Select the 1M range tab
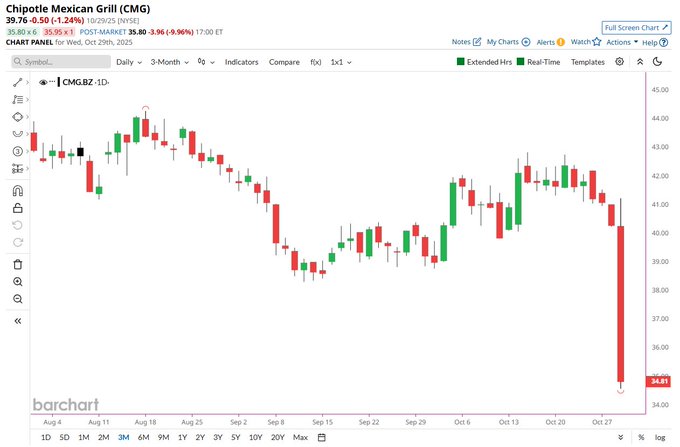 point(84,437)
